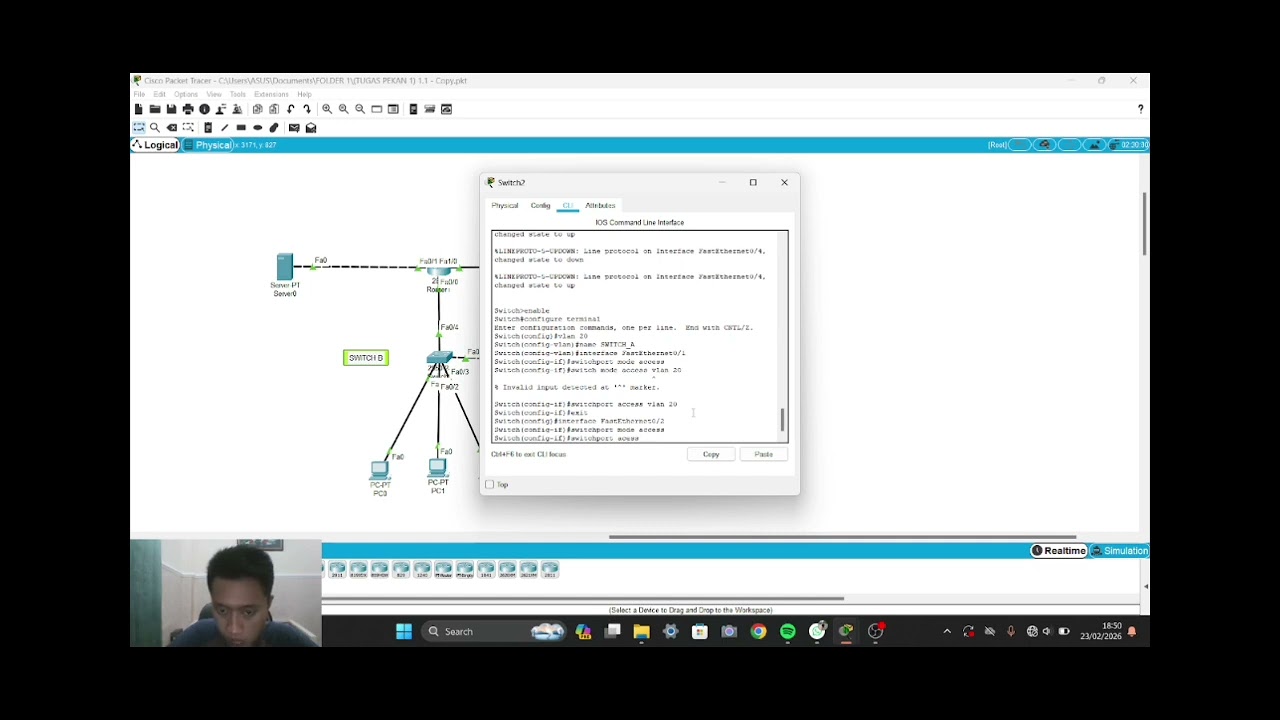Screen dimensions: 1280x720
Task: Click PC1 device in the workspace
Action: (437, 468)
